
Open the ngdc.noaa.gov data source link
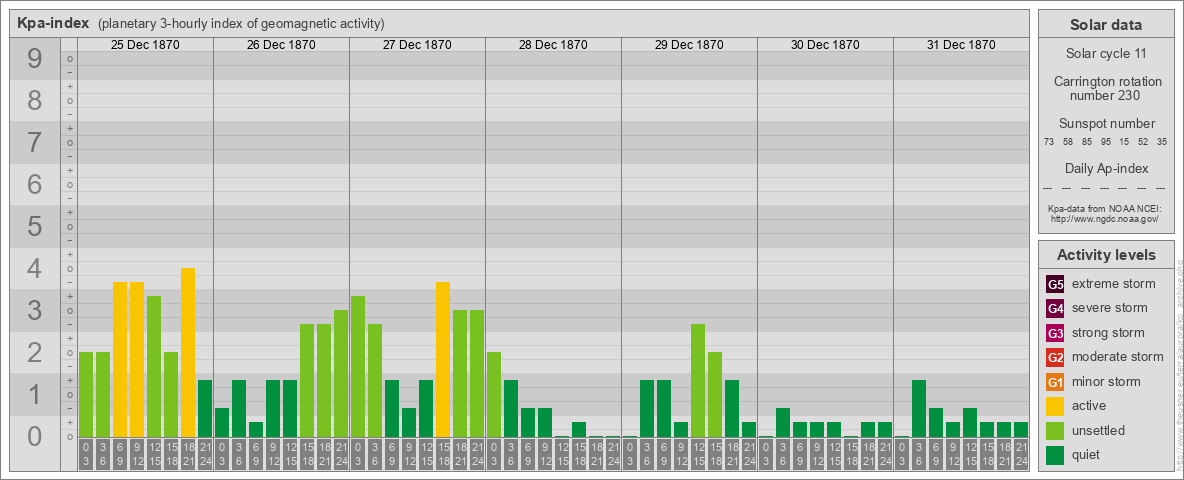[1105, 218]
